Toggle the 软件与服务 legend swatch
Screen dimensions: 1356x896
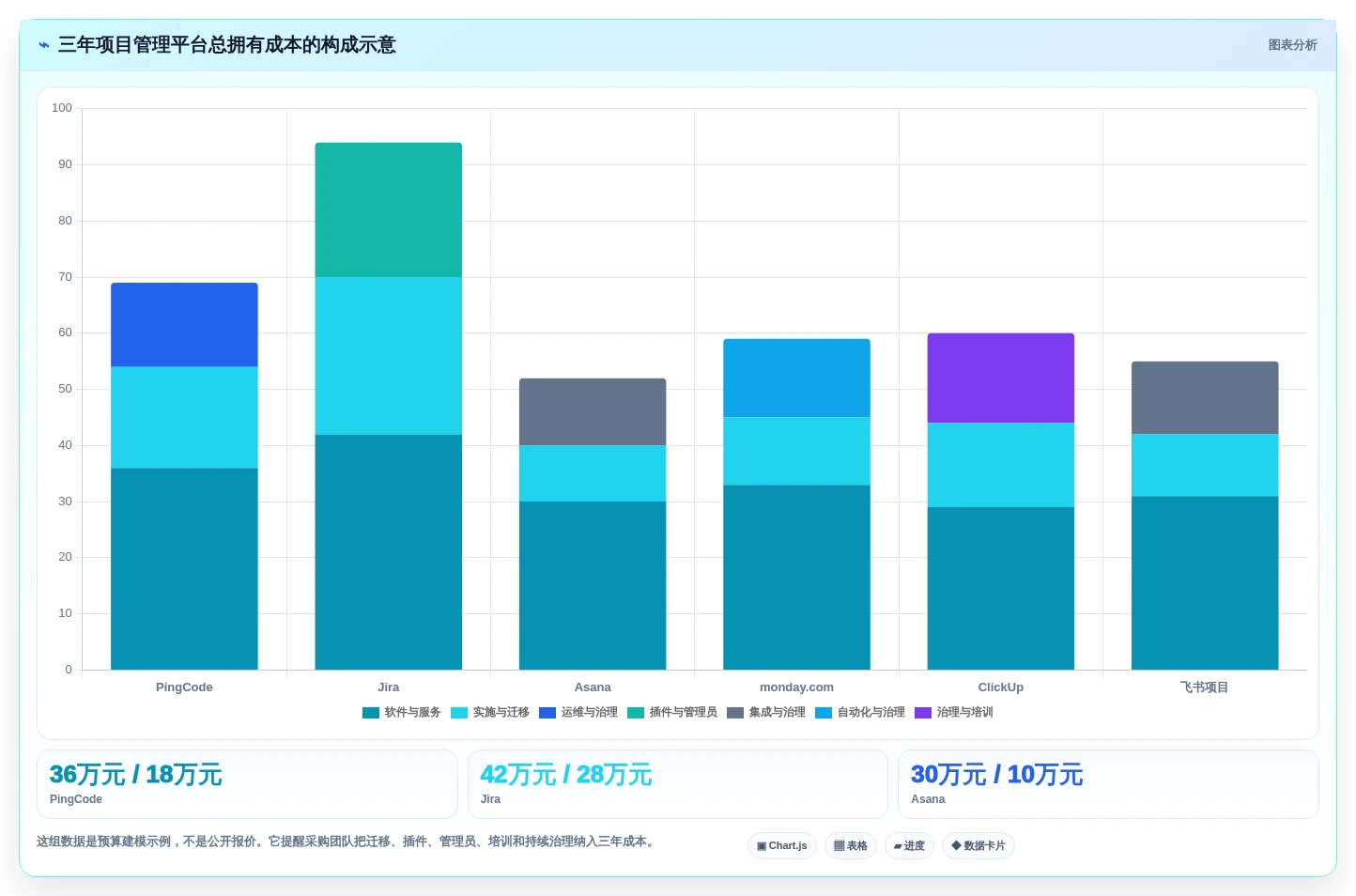371,713
